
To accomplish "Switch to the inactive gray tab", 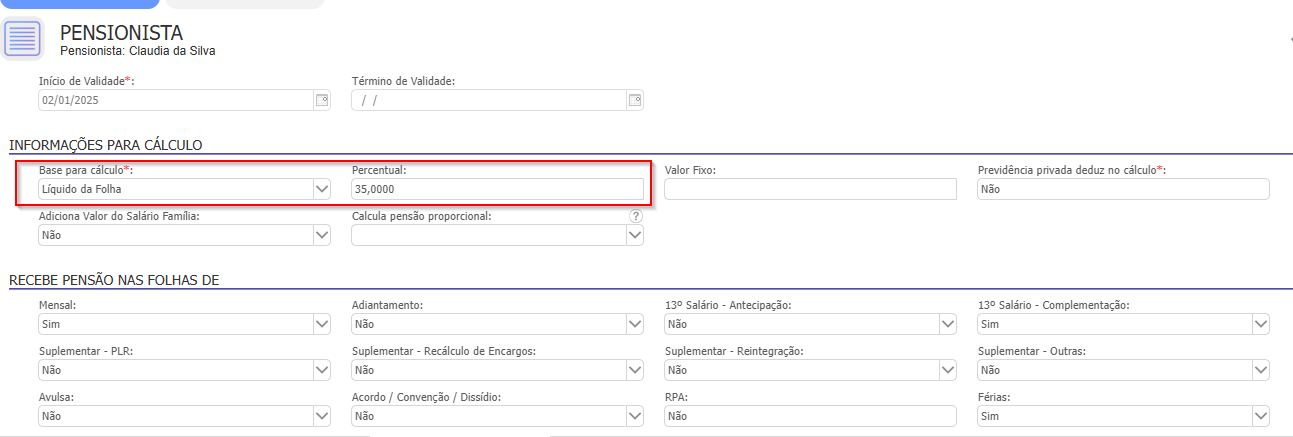I will (x=244, y=4).
